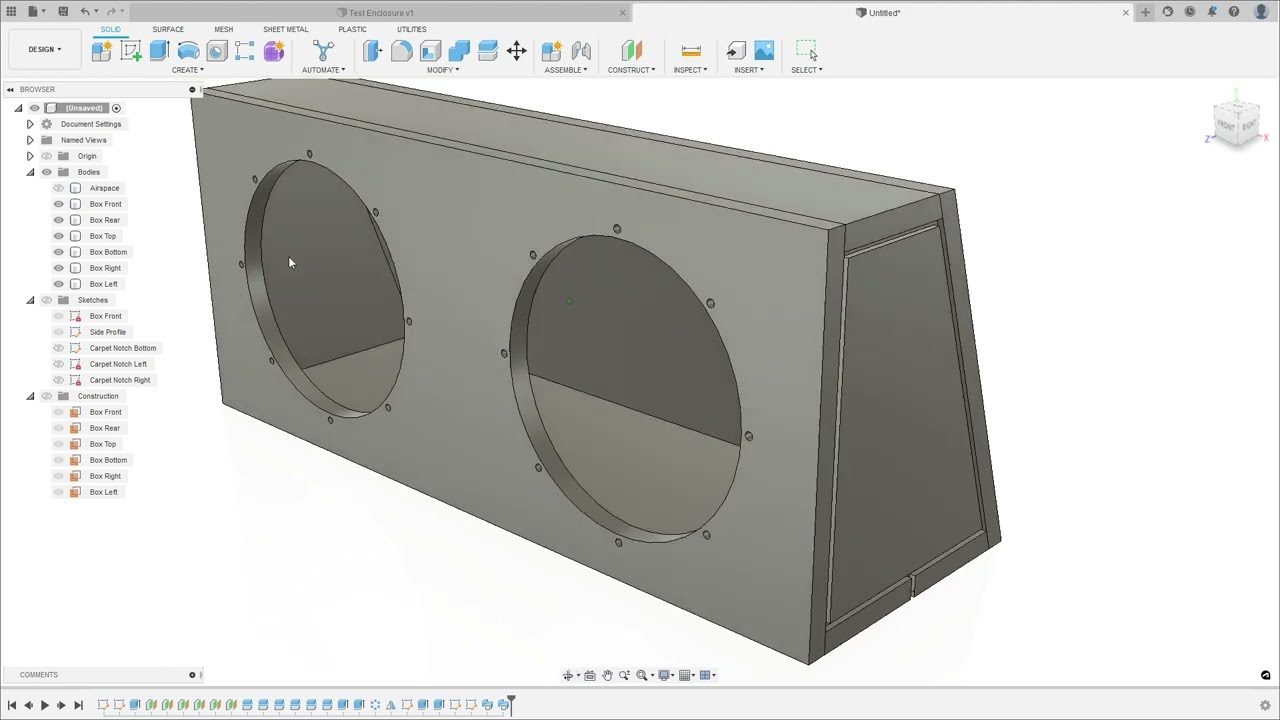Image resolution: width=1280 pixels, height=720 pixels.
Task: Open timeline settings gear icon
Action: click(x=1265, y=705)
